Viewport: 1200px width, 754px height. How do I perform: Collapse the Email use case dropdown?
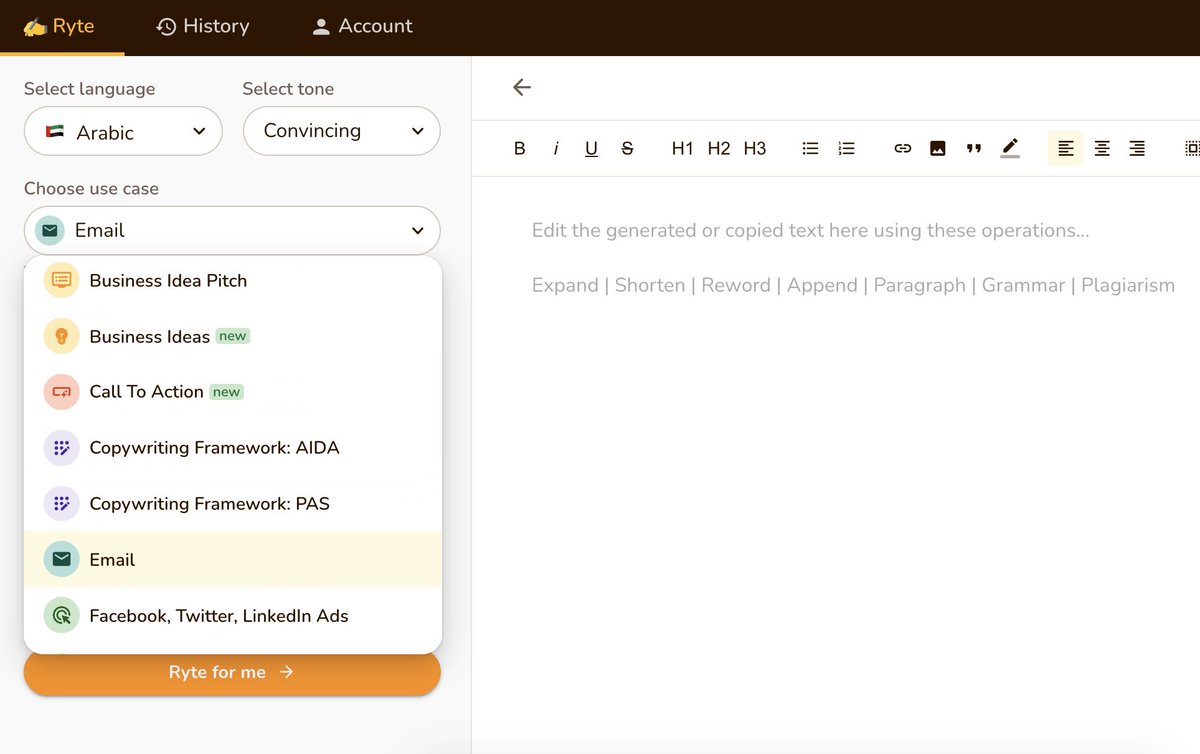(232, 230)
